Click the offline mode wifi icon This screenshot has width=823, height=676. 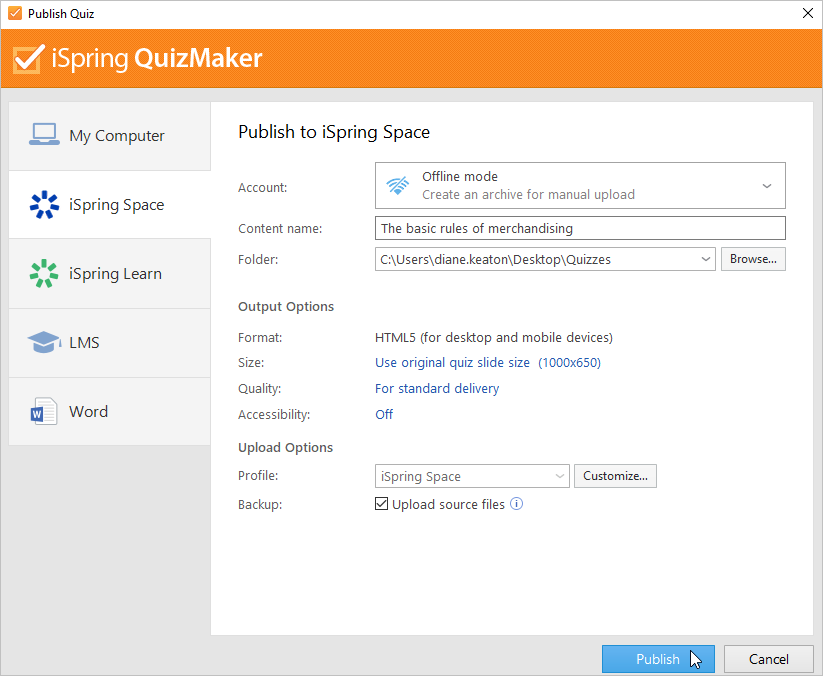(x=397, y=185)
